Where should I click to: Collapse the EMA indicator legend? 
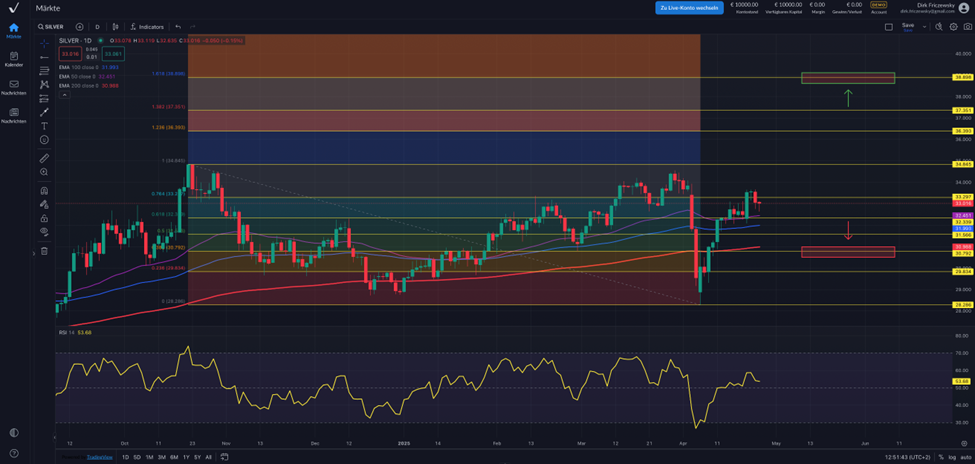tap(65, 95)
